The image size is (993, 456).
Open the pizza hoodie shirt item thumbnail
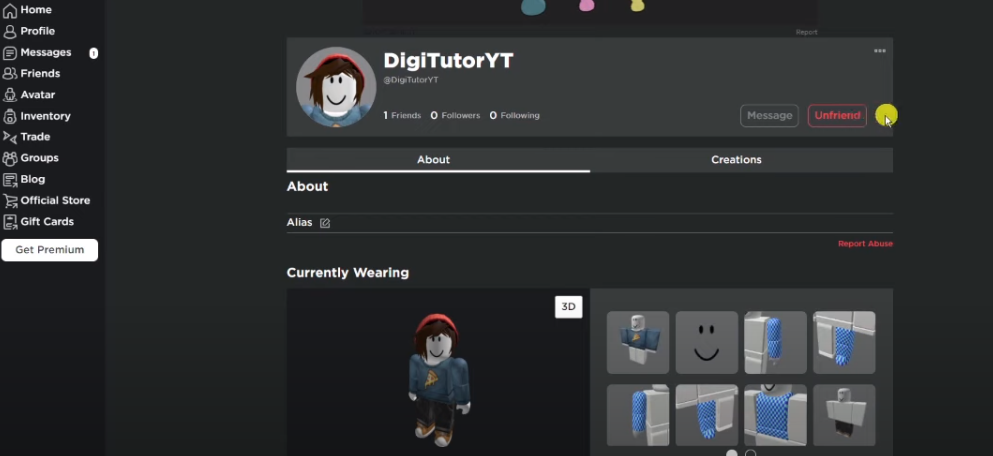[x=638, y=343]
